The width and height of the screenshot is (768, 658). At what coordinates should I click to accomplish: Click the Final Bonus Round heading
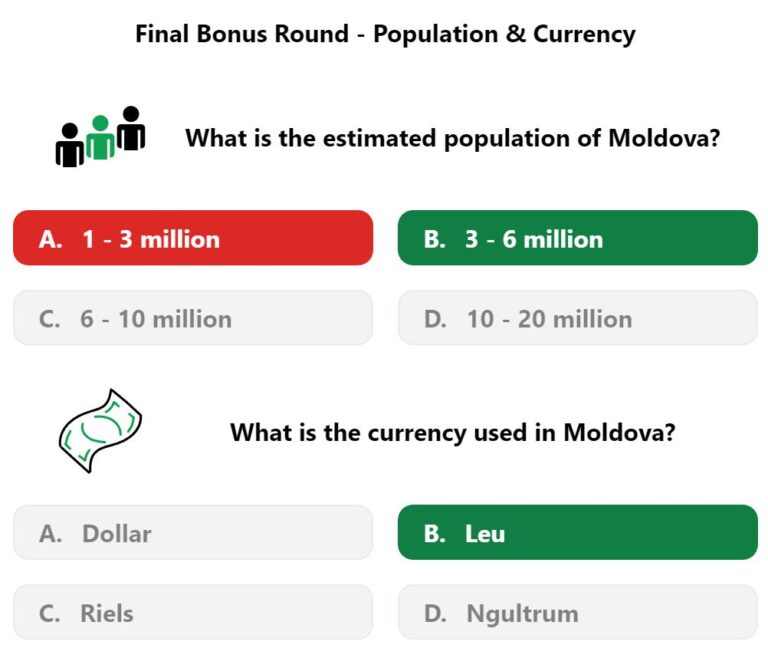click(385, 34)
